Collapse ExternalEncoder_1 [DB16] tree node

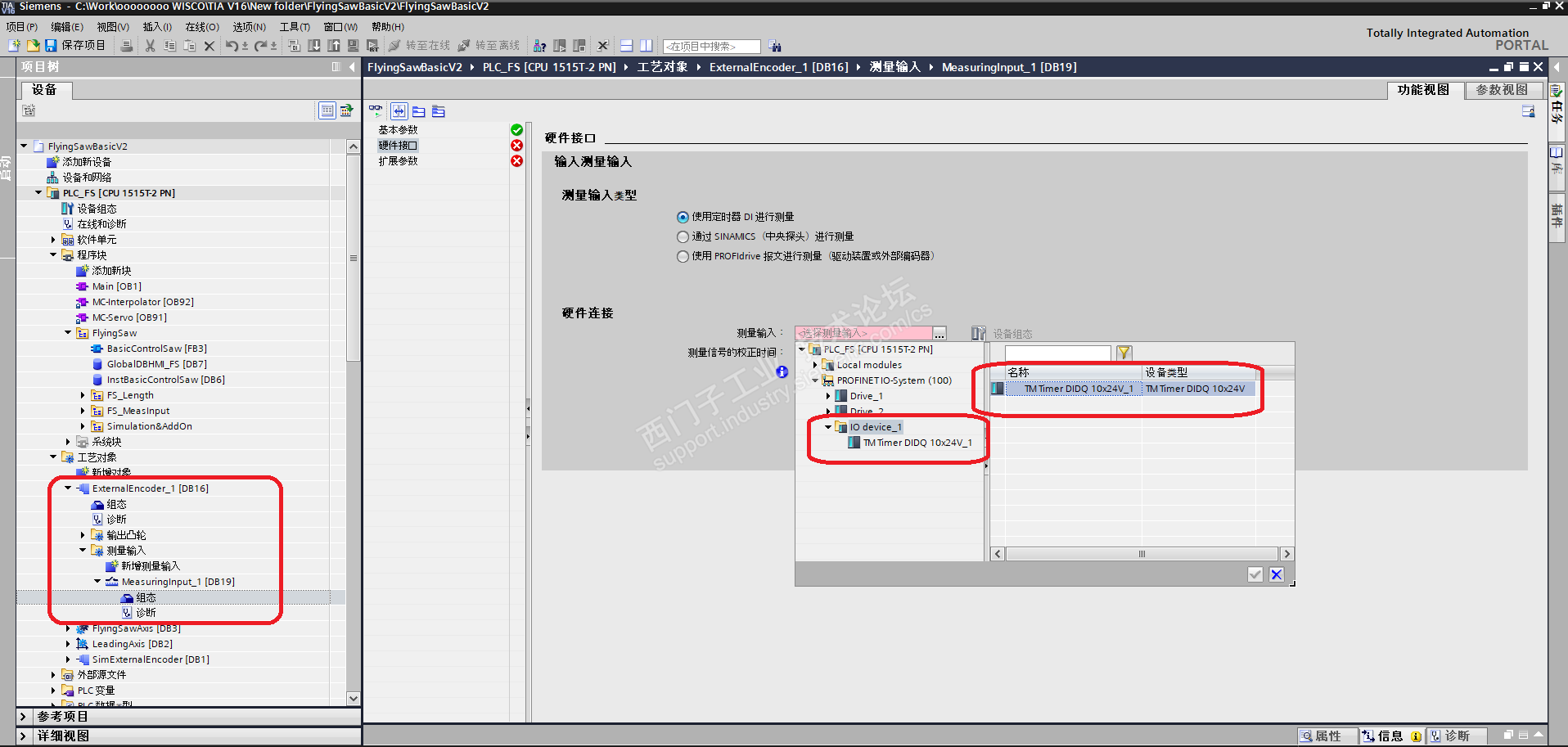click(68, 488)
